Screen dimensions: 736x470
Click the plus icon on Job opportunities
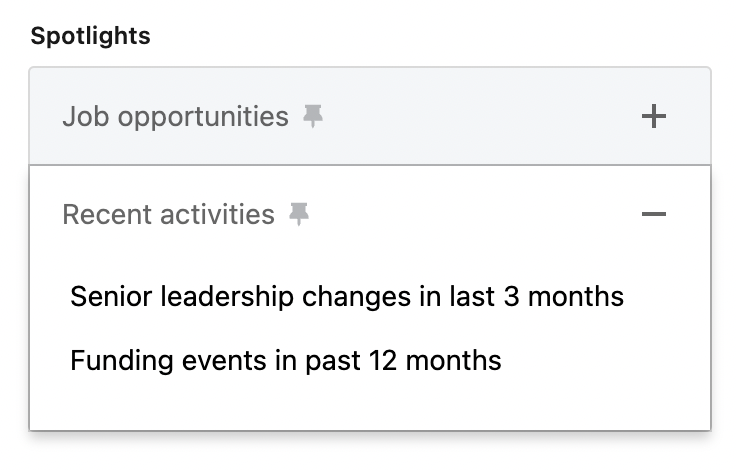coord(653,117)
